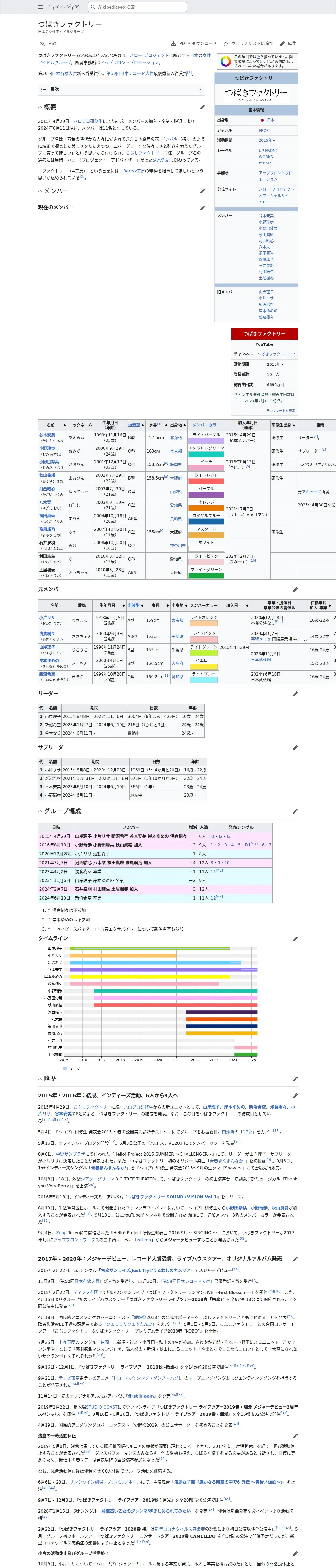Screen dimensions: 336x1568
Task: Open the ハロー!プロジェクト link in intro
Action: point(149,55)
